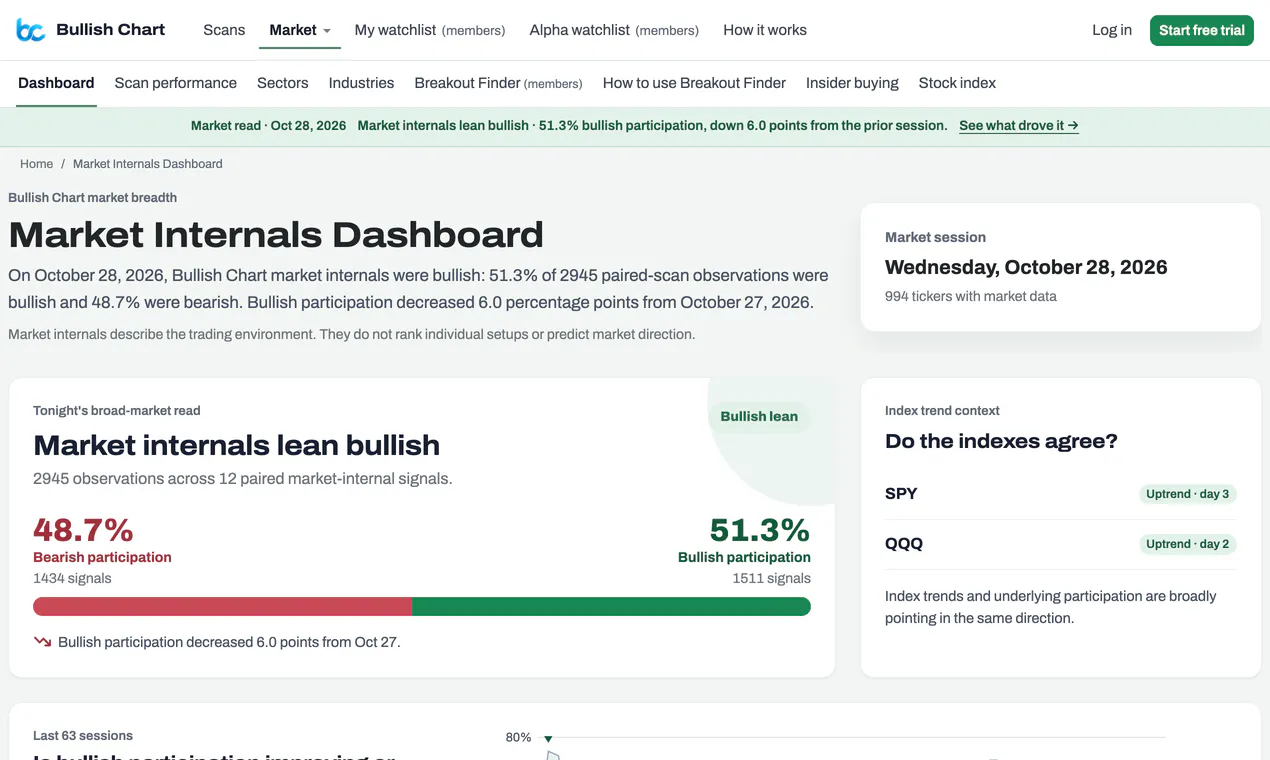Click the Bullish participation label
The height and width of the screenshot is (760, 1270).
coord(744,557)
